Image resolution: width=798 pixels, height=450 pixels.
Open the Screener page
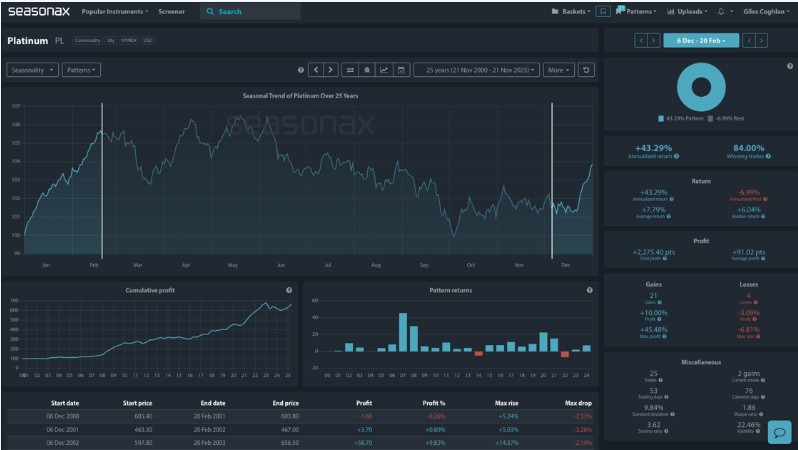171,11
